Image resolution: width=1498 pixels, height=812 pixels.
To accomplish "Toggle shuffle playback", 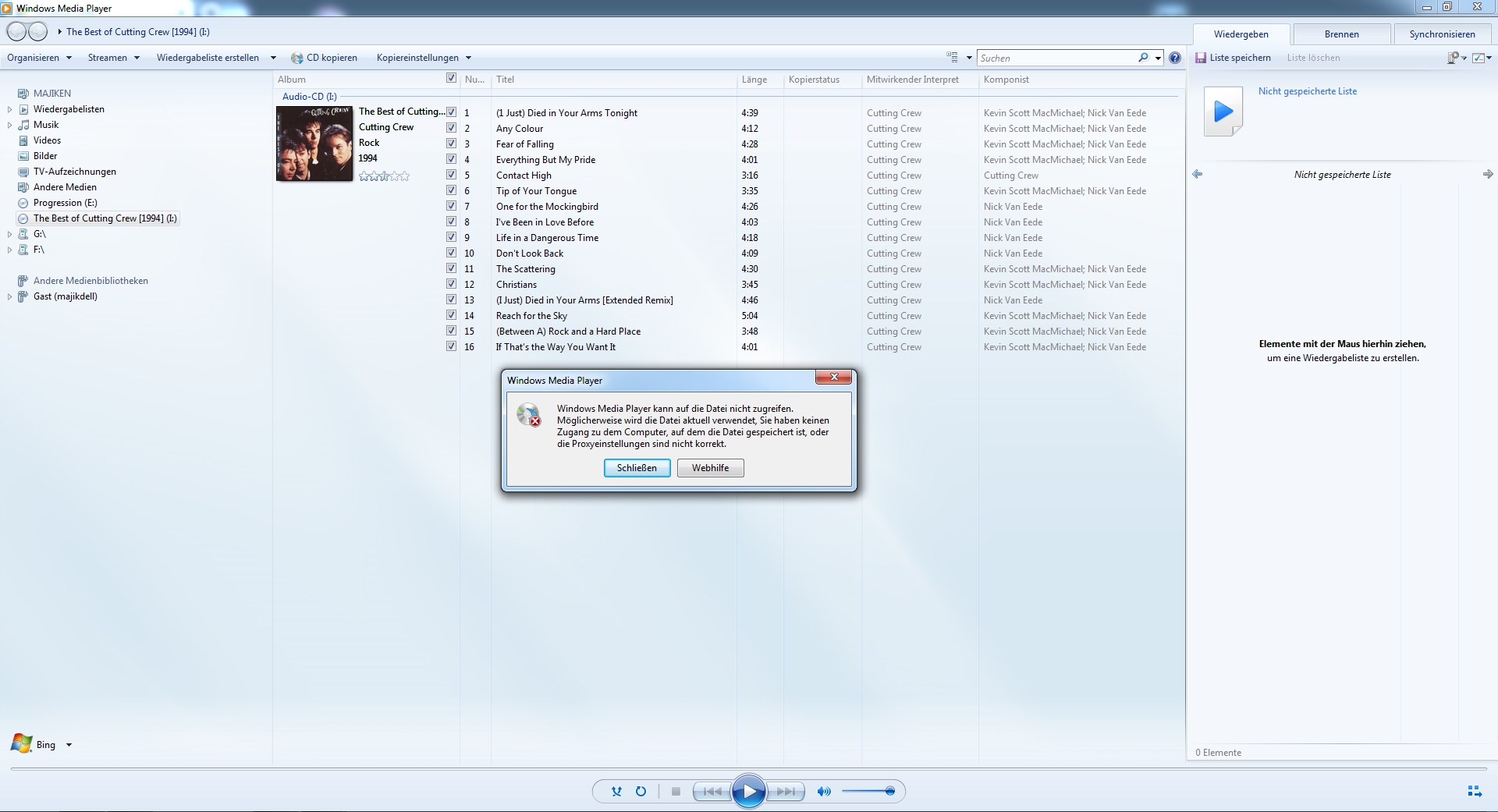I will [x=616, y=791].
